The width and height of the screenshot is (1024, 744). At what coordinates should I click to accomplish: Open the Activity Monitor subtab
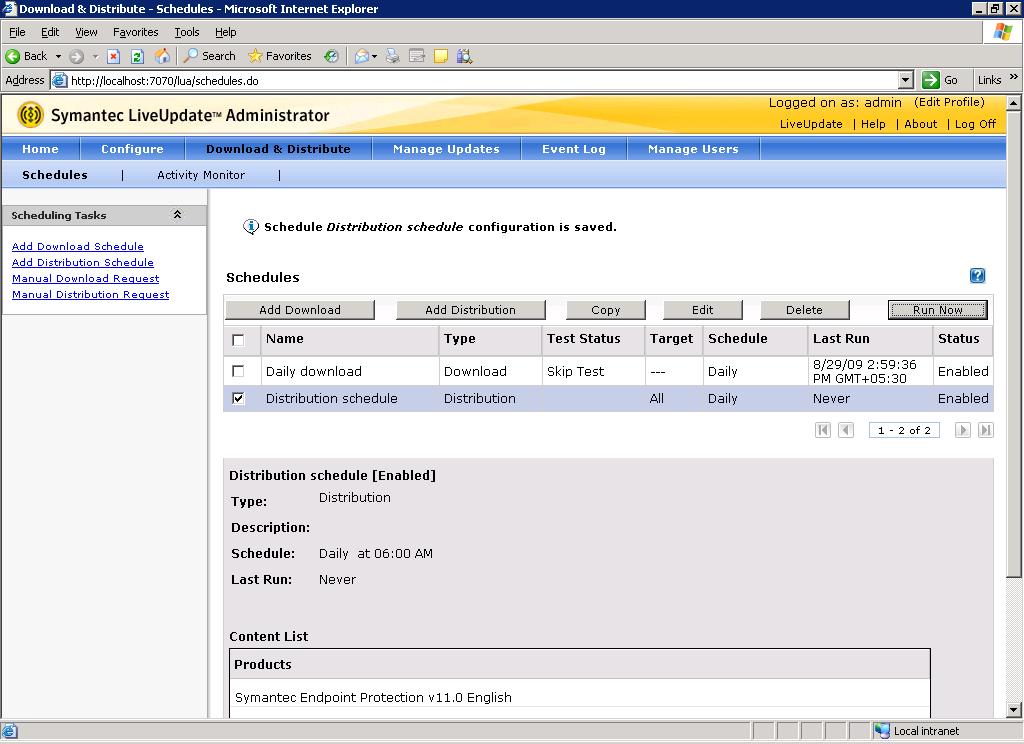coord(201,175)
